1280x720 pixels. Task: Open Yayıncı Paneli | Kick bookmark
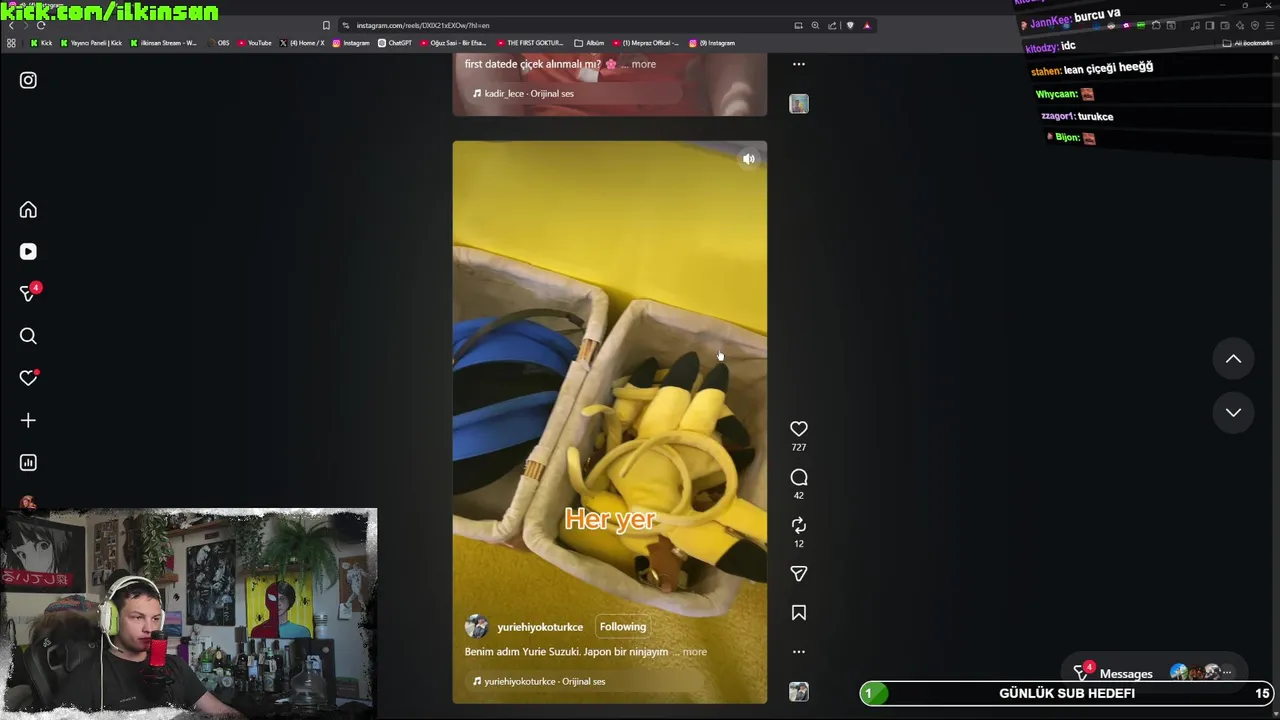point(92,43)
